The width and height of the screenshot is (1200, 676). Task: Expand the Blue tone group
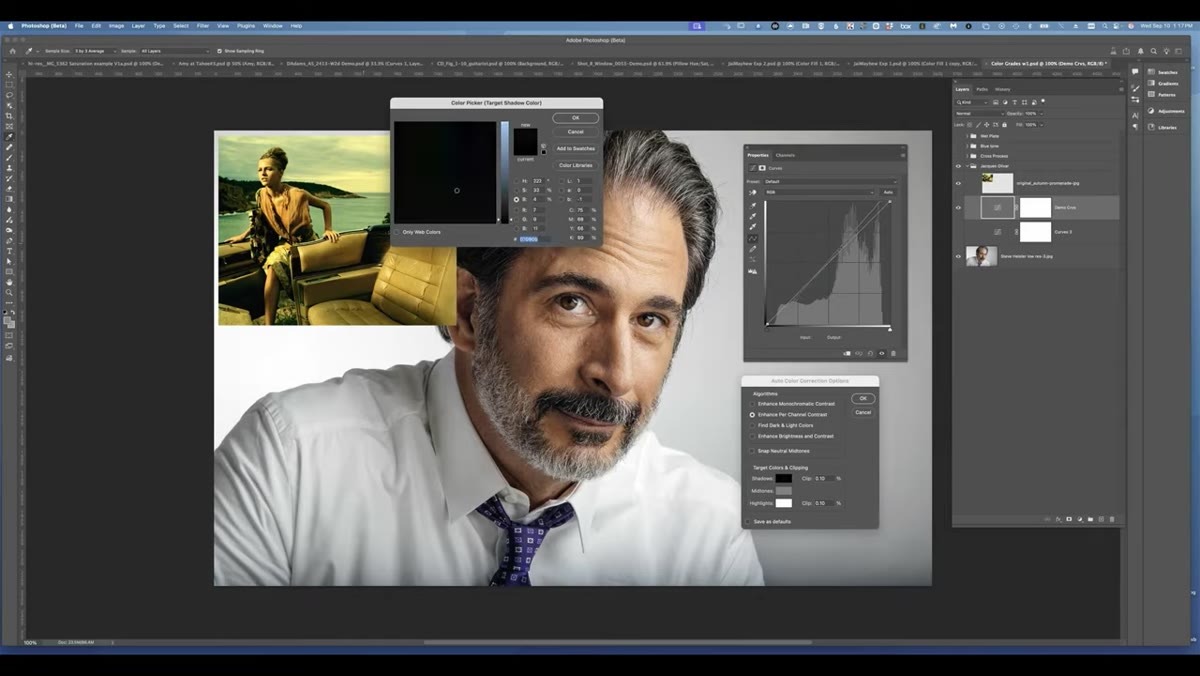[969, 146]
